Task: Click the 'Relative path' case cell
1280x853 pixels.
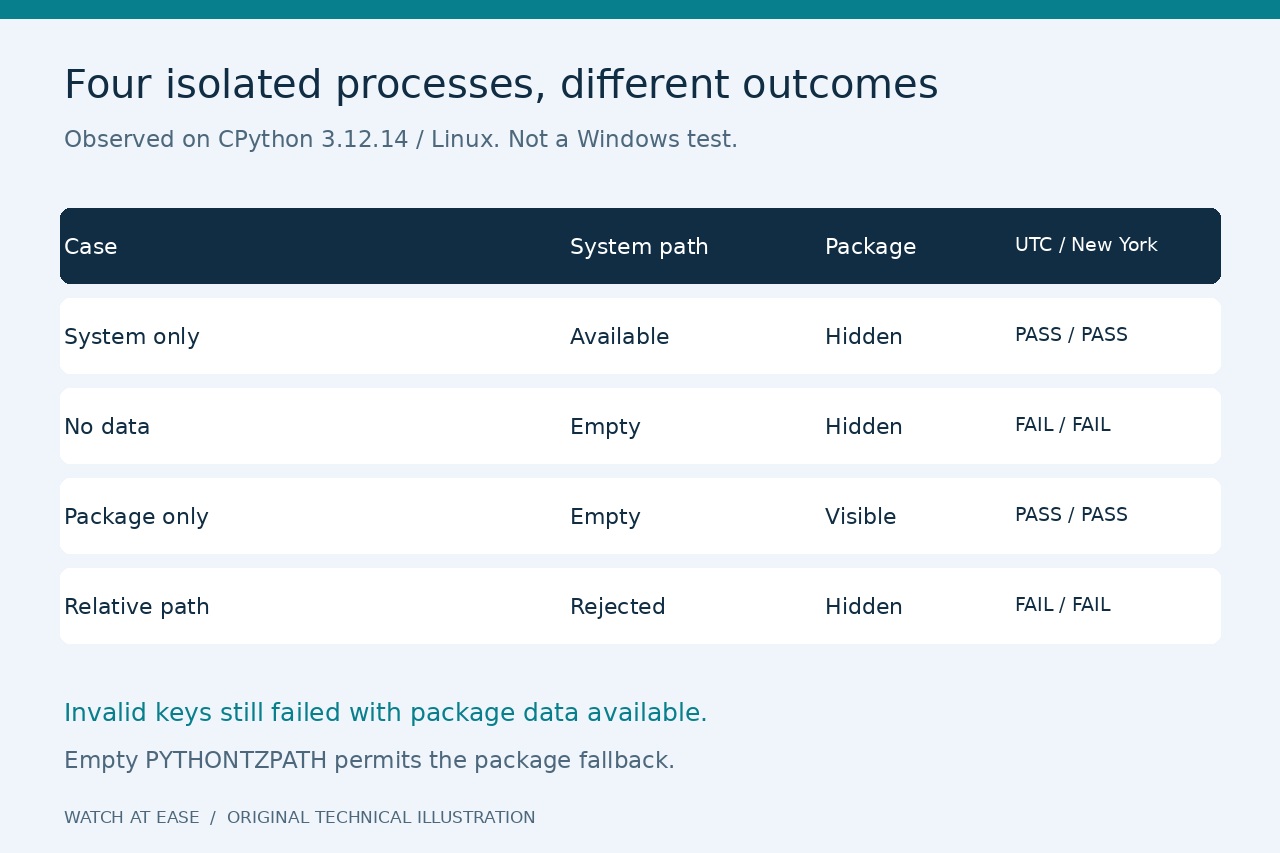Action: coord(137,607)
